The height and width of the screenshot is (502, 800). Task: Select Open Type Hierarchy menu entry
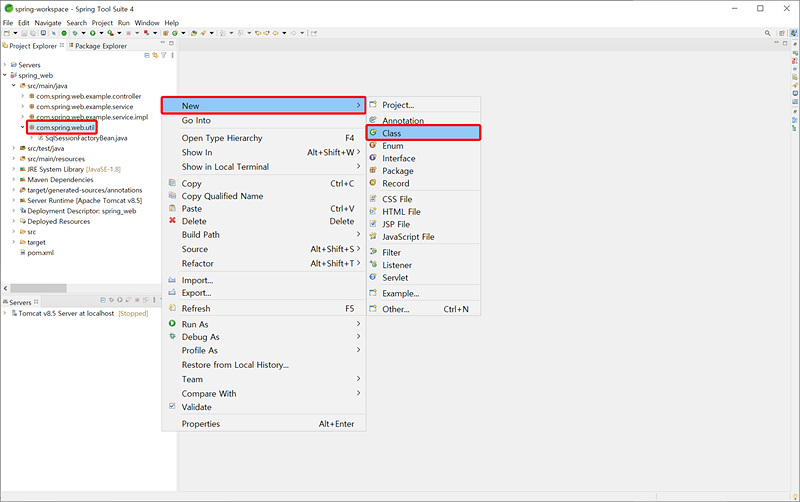[264, 138]
